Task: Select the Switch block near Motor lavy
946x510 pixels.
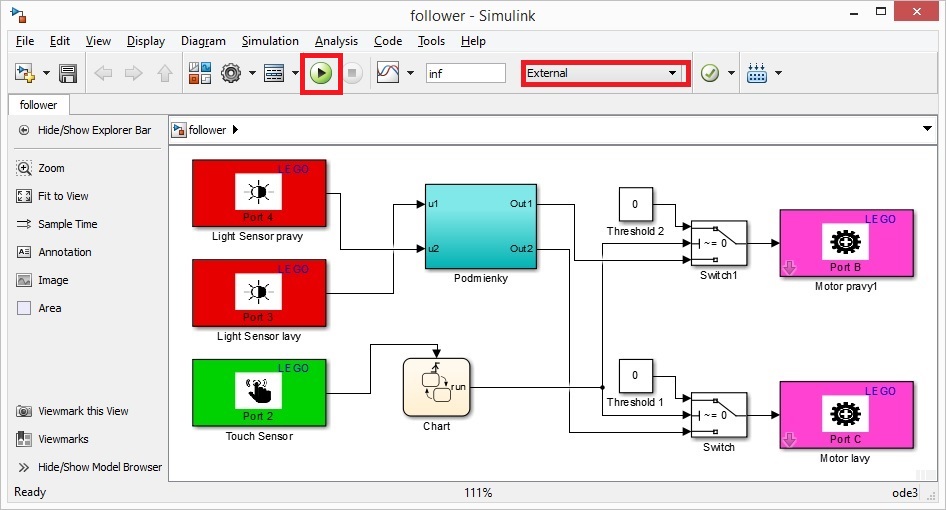Action: pyautogui.click(x=719, y=415)
